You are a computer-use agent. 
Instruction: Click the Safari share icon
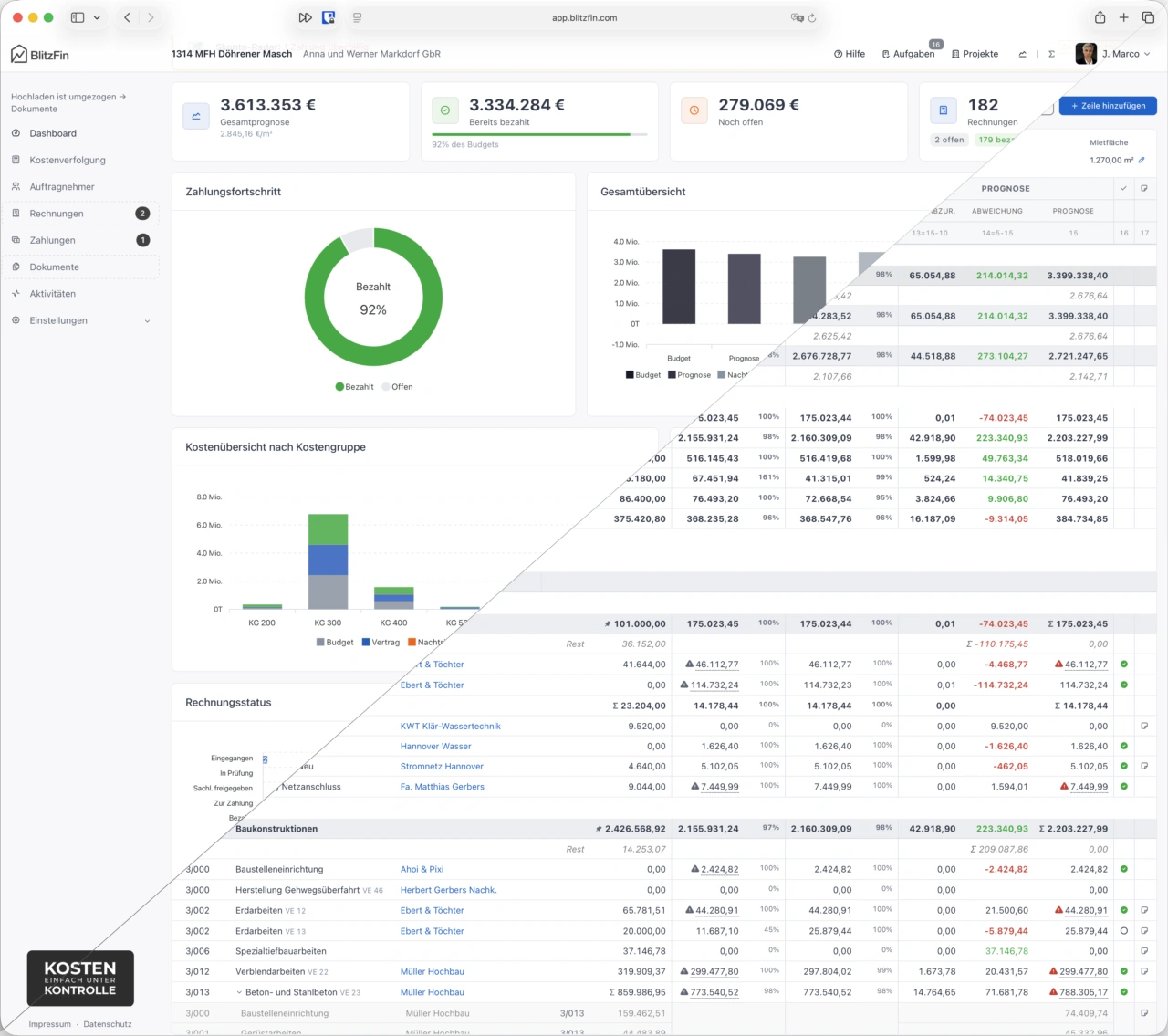(x=1100, y=17)
